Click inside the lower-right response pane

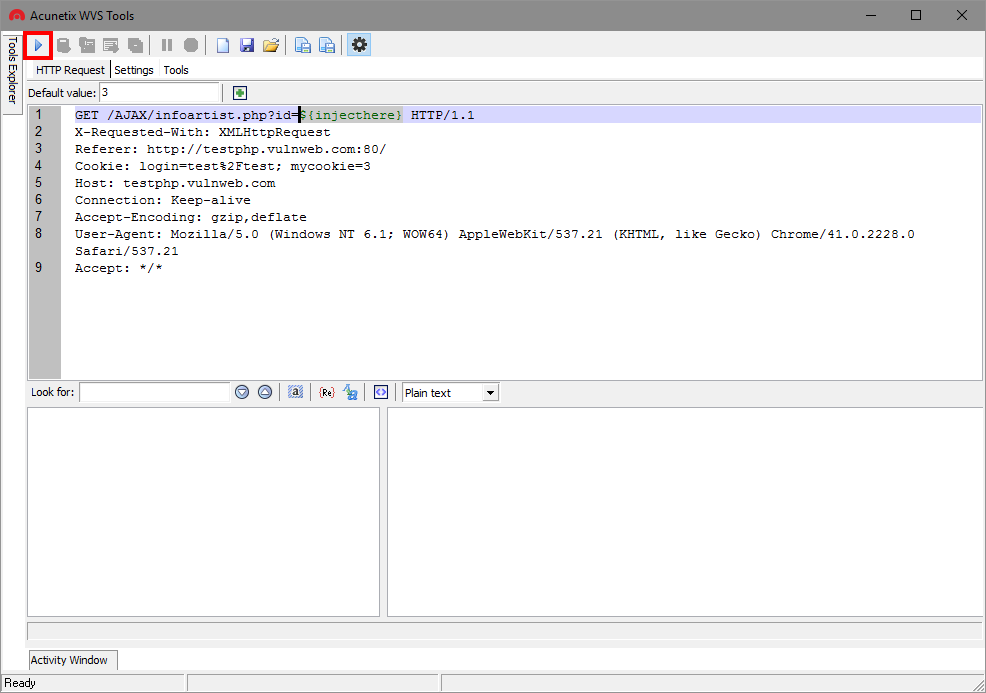click(x=685, y=512)
